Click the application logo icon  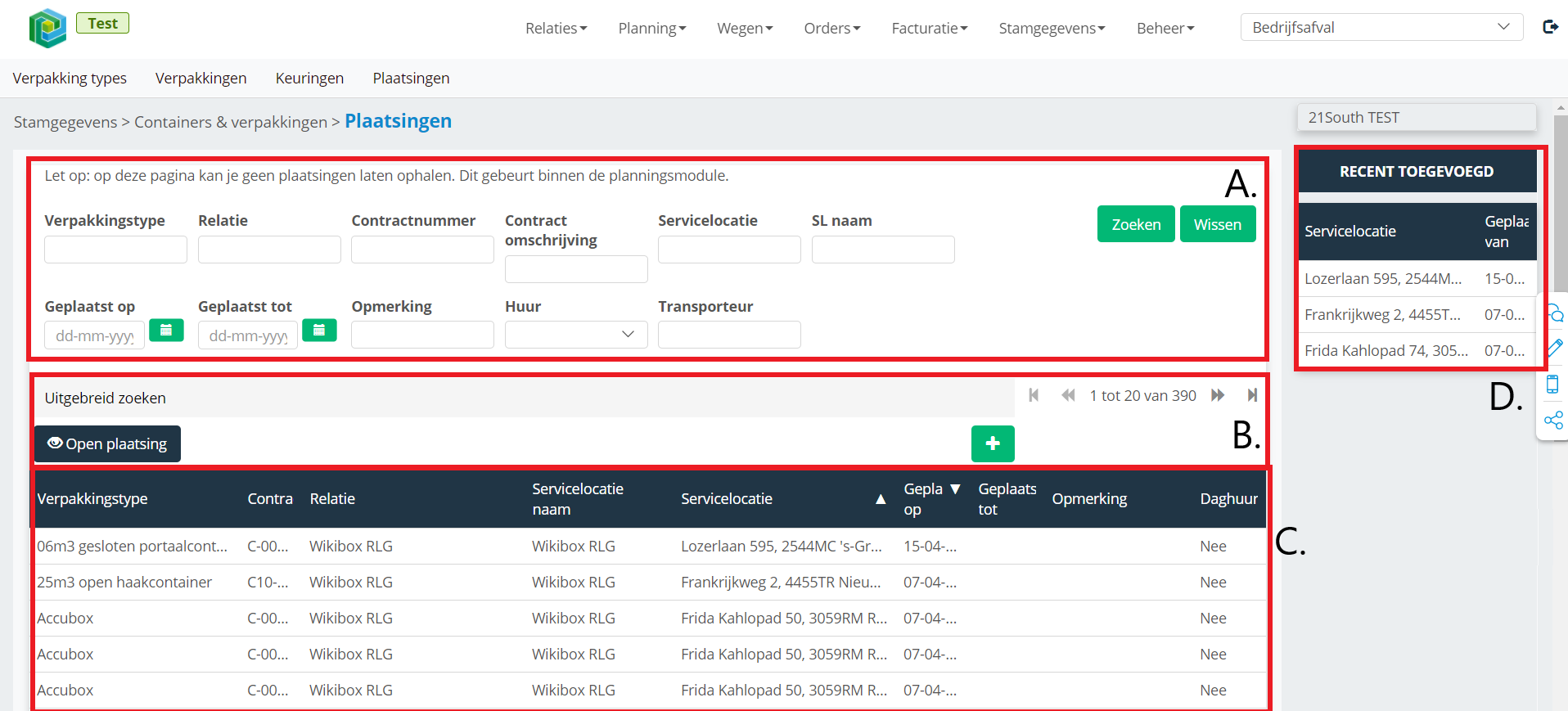click(x=47, y=28)
